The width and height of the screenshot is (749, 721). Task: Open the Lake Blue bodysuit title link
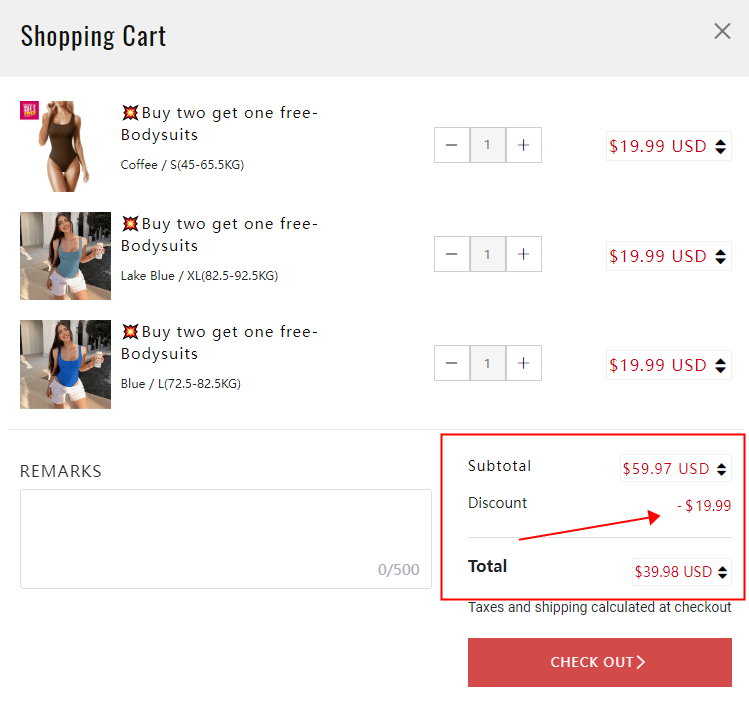(x=219, y=235)
